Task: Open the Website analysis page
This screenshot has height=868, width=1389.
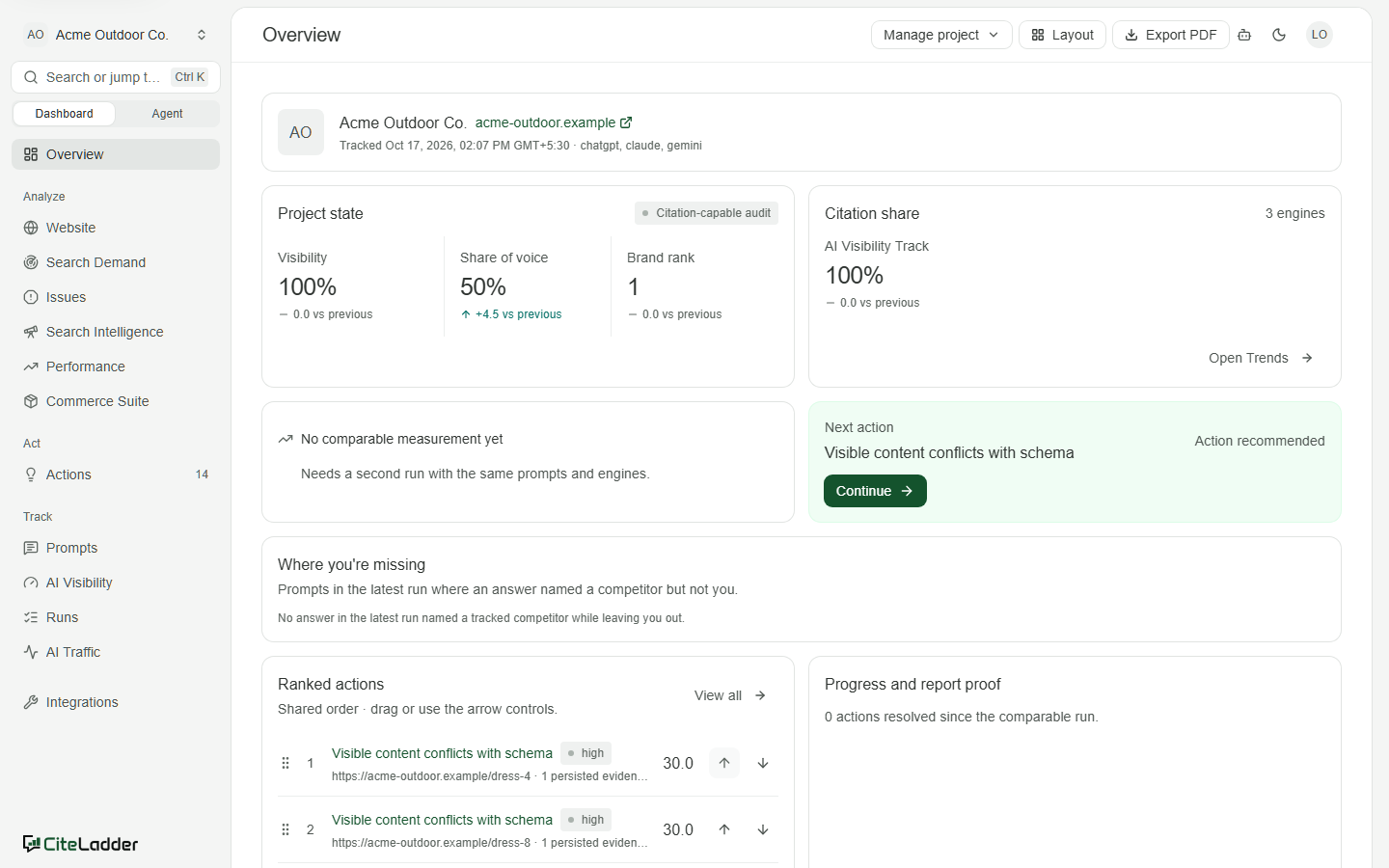Action: point(116,228)
